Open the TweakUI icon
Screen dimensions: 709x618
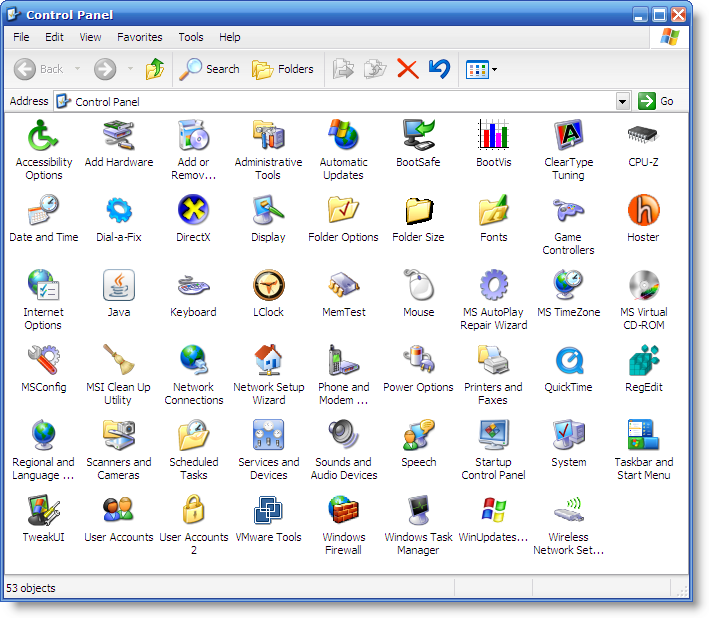[x=43, y=510]
